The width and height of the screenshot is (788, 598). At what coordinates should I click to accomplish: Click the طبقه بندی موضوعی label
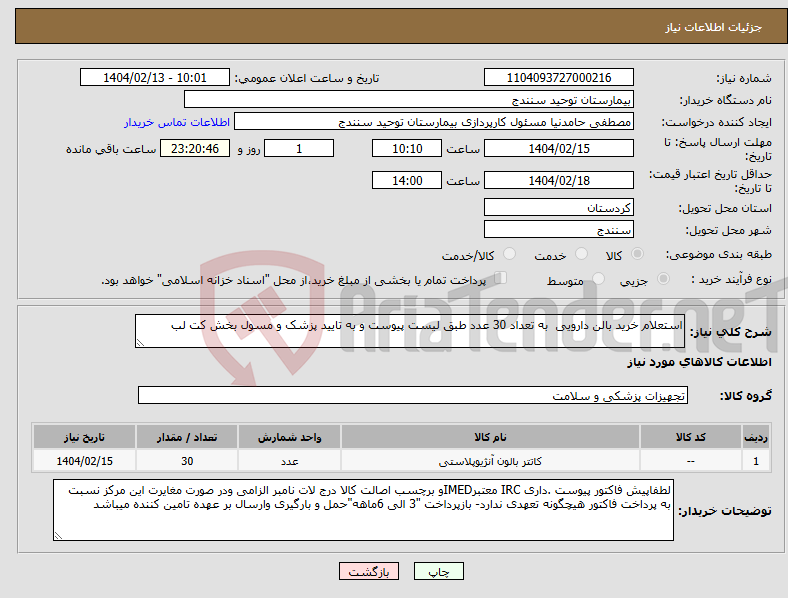point(719,254)
